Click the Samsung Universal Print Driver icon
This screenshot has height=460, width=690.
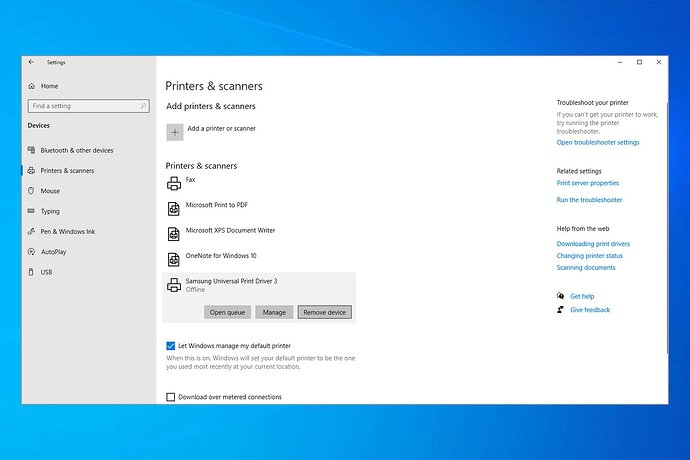point(174,285)
